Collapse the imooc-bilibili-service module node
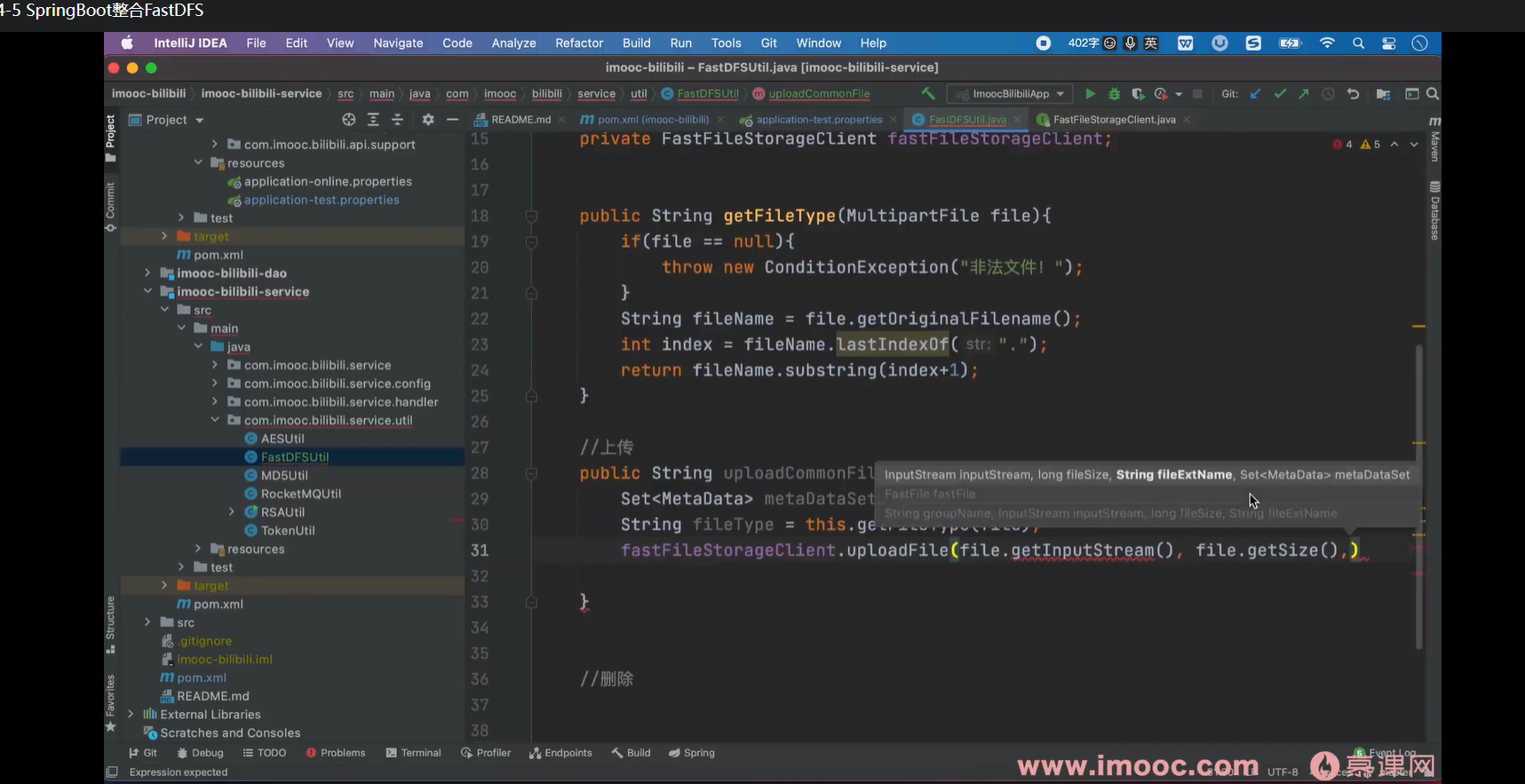The height and width of the screenshot is (784, 1525). tap(147, 291)
